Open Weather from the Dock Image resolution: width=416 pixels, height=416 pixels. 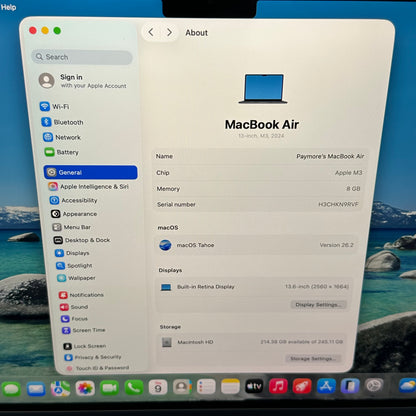(407, 386)
